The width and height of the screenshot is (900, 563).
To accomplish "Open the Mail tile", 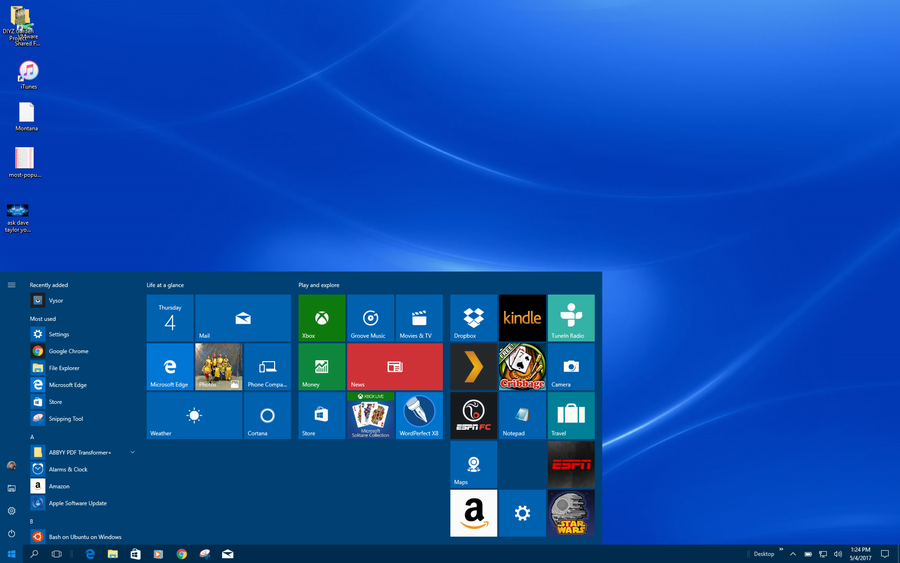I will point(243,318).
